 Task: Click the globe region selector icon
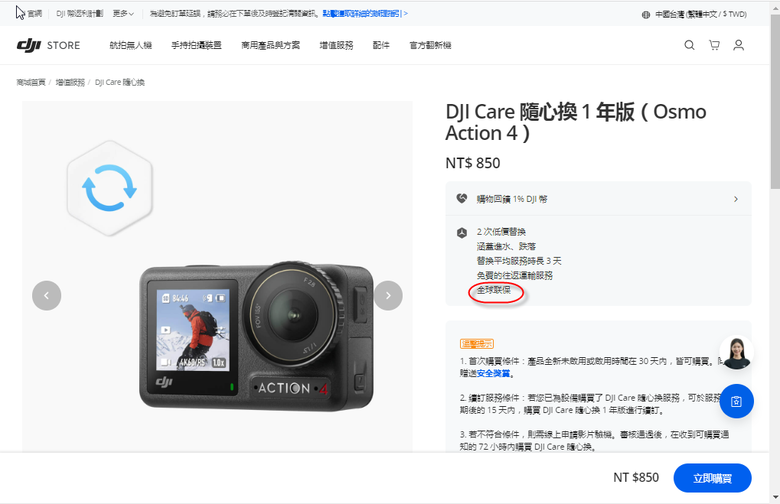coord(646,14)
